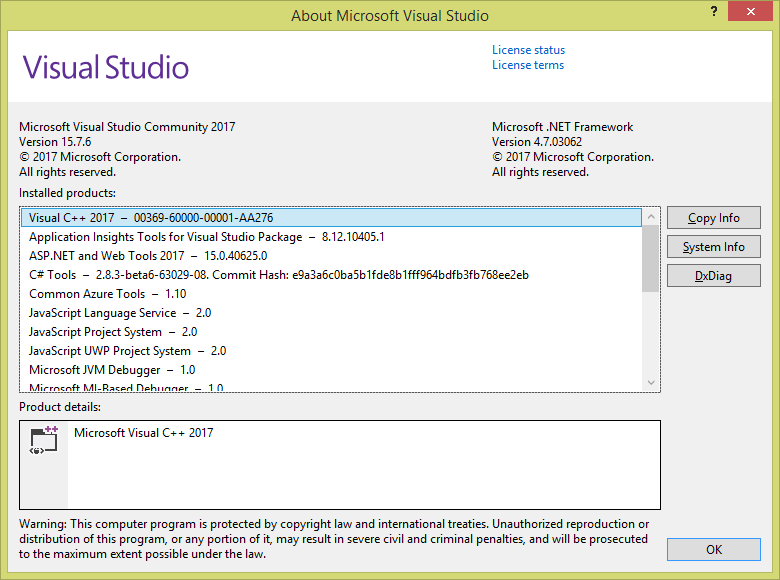The width and height of the screenshot is (780, 580).
Task: Select the Common Azure Tools row
Action: click(331, 293)
